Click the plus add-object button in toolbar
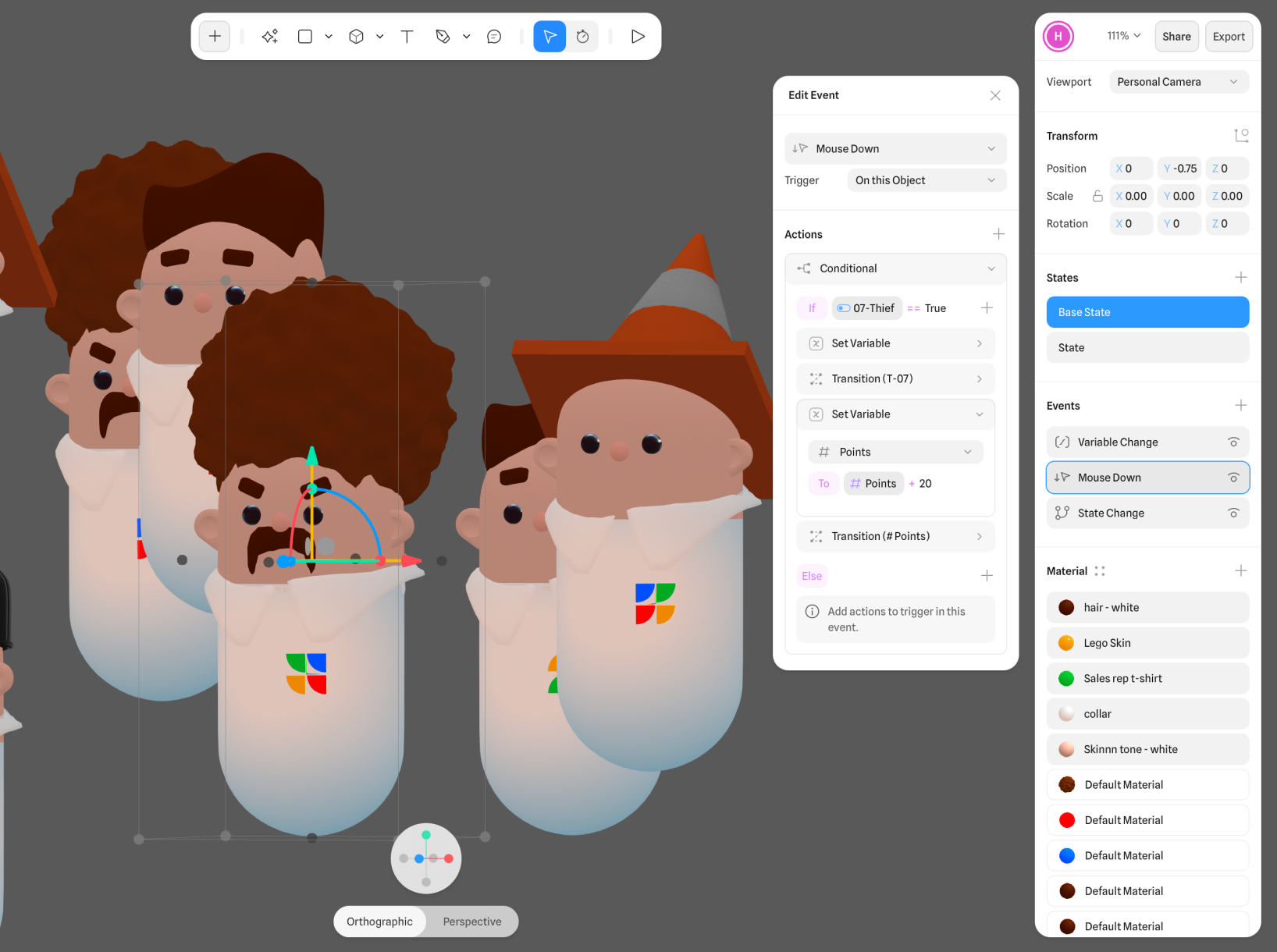Image resolution: width=1277 pixels, height=952 pixels. [x=215, y=37]
